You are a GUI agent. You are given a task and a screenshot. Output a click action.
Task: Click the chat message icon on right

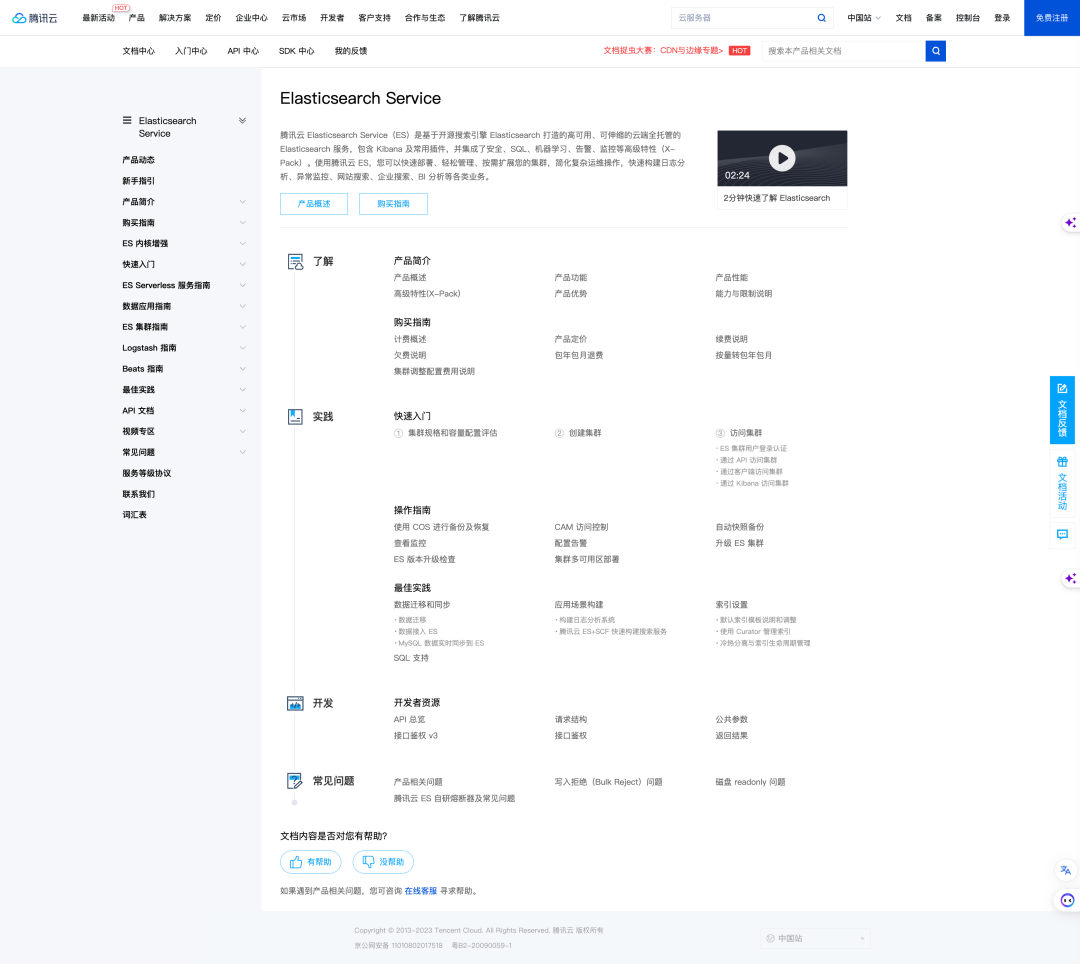1062,534
